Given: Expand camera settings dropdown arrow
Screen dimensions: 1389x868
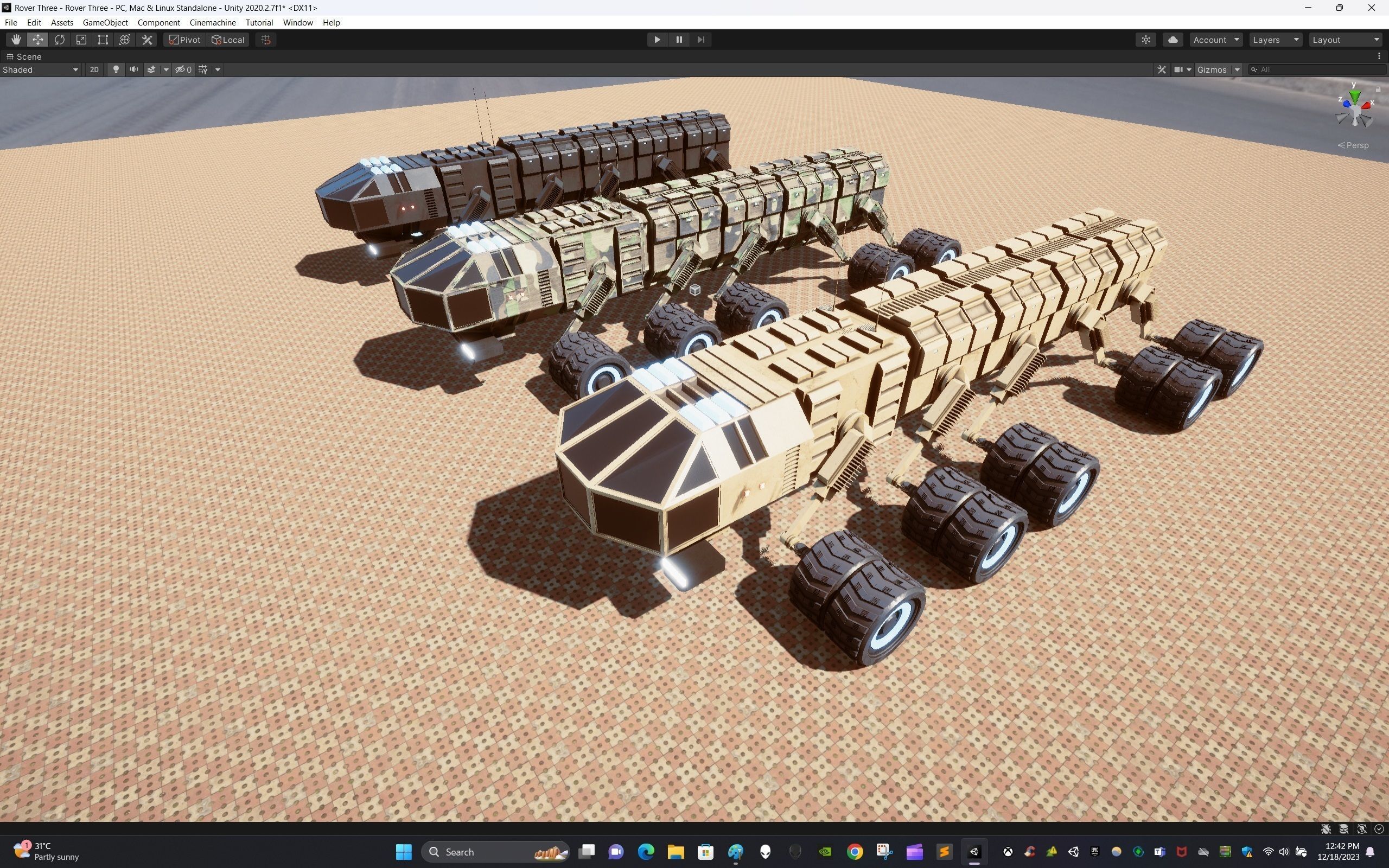Looking at the screenshot, I should (1189, 69).
